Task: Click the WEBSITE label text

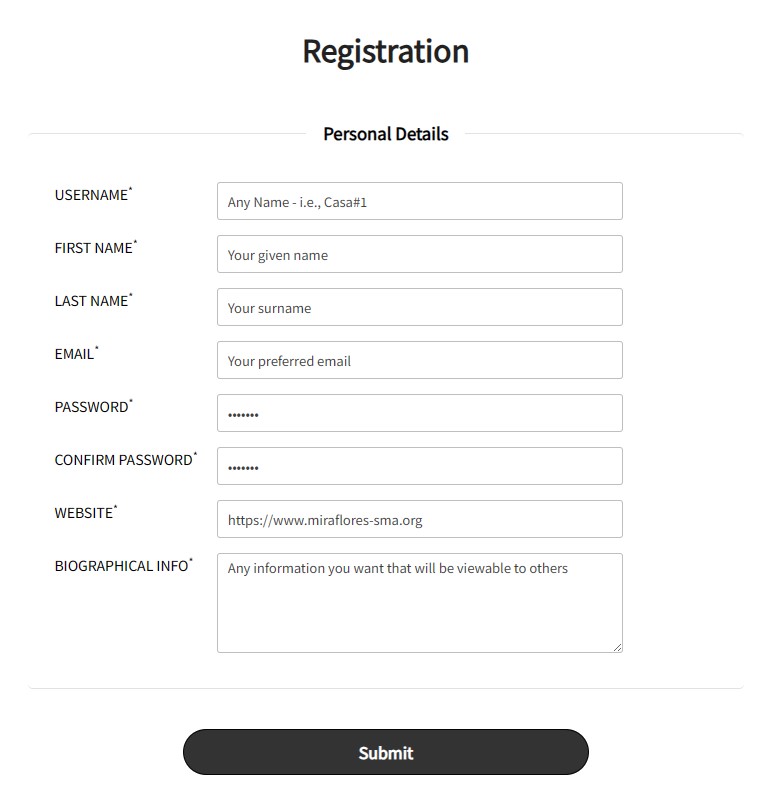Action: (x=84, y=513)
